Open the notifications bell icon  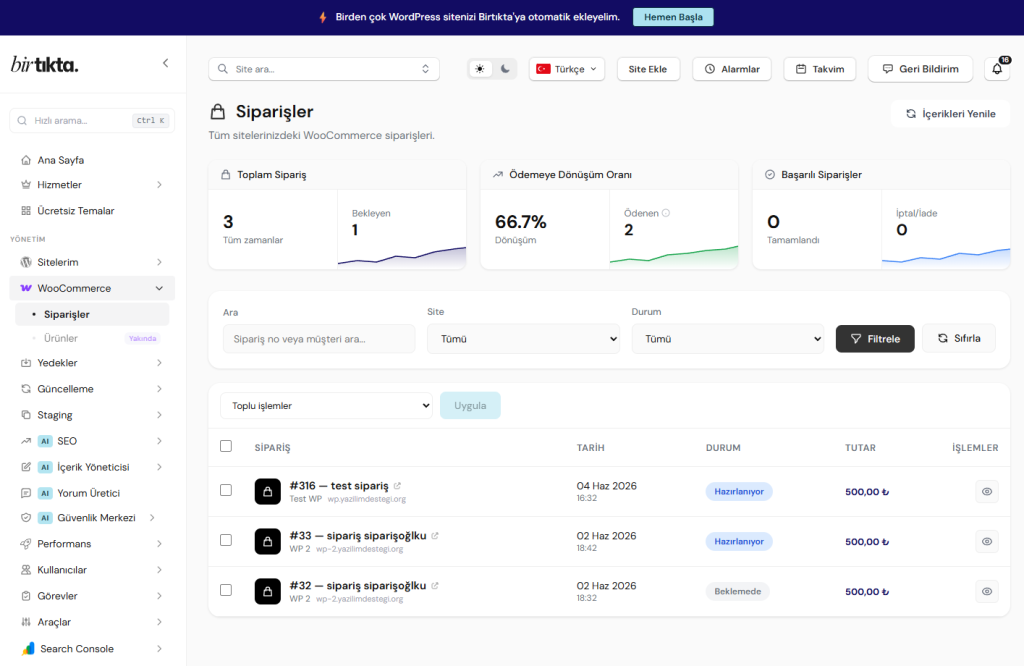click(x=997, y=69)
